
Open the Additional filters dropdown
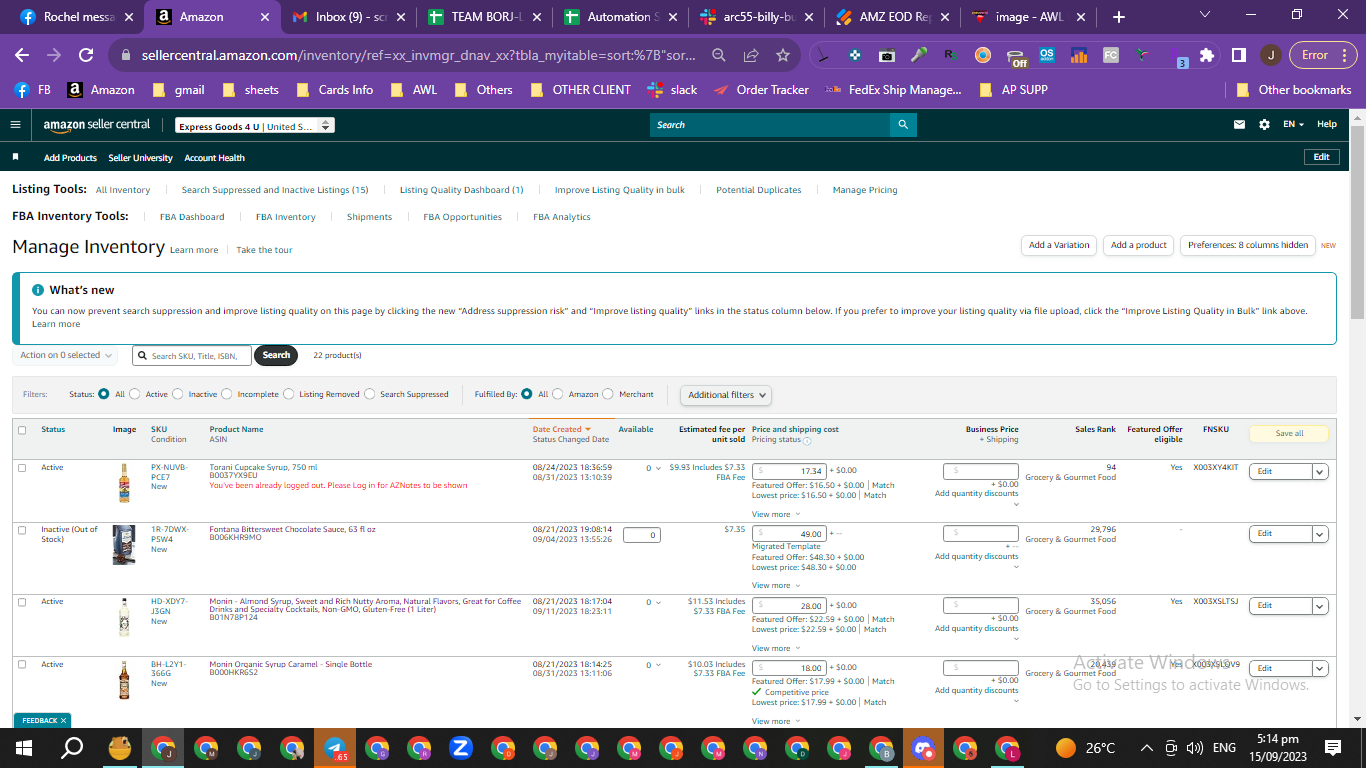coord(726,395)
